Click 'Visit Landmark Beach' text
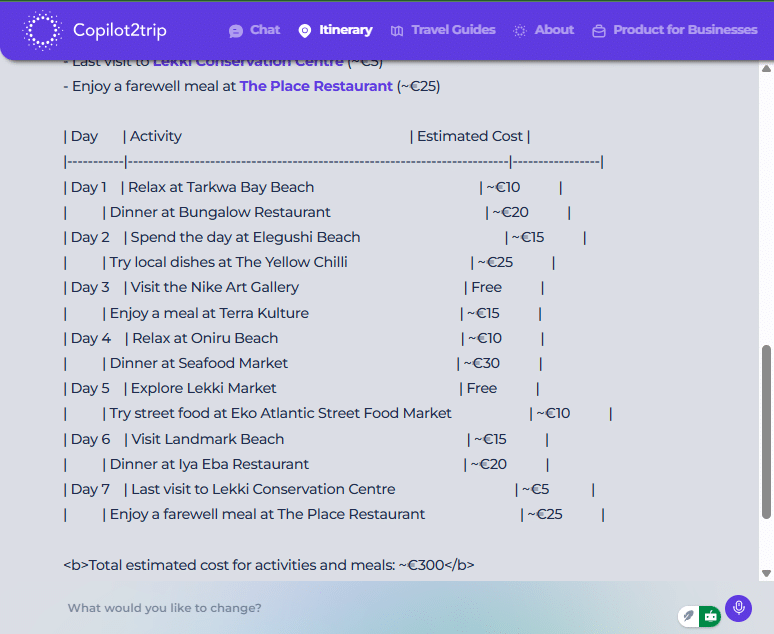This screenshot has height=634, width=774. [208, 439]
